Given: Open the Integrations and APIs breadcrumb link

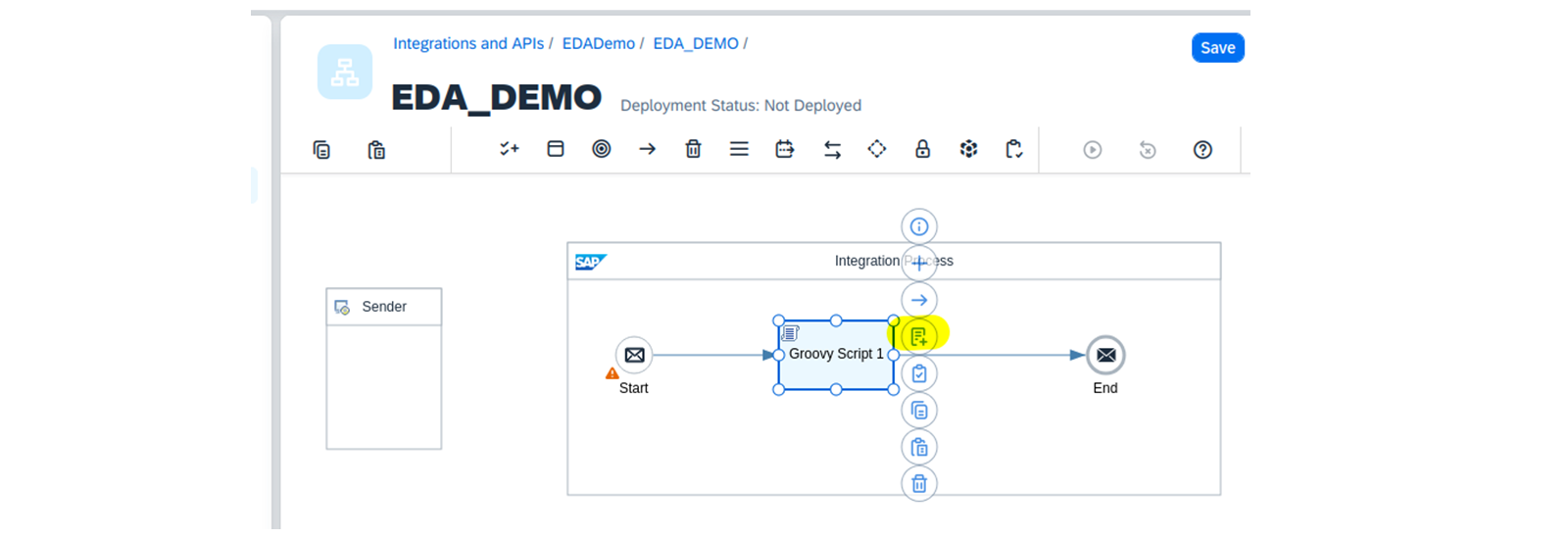Looking at the screenshot, I should pos(468,43).
